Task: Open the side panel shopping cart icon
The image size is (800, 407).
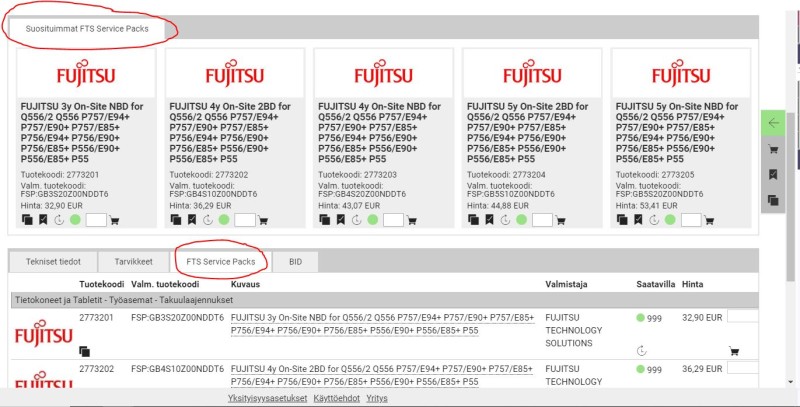Action: point(773,149)
